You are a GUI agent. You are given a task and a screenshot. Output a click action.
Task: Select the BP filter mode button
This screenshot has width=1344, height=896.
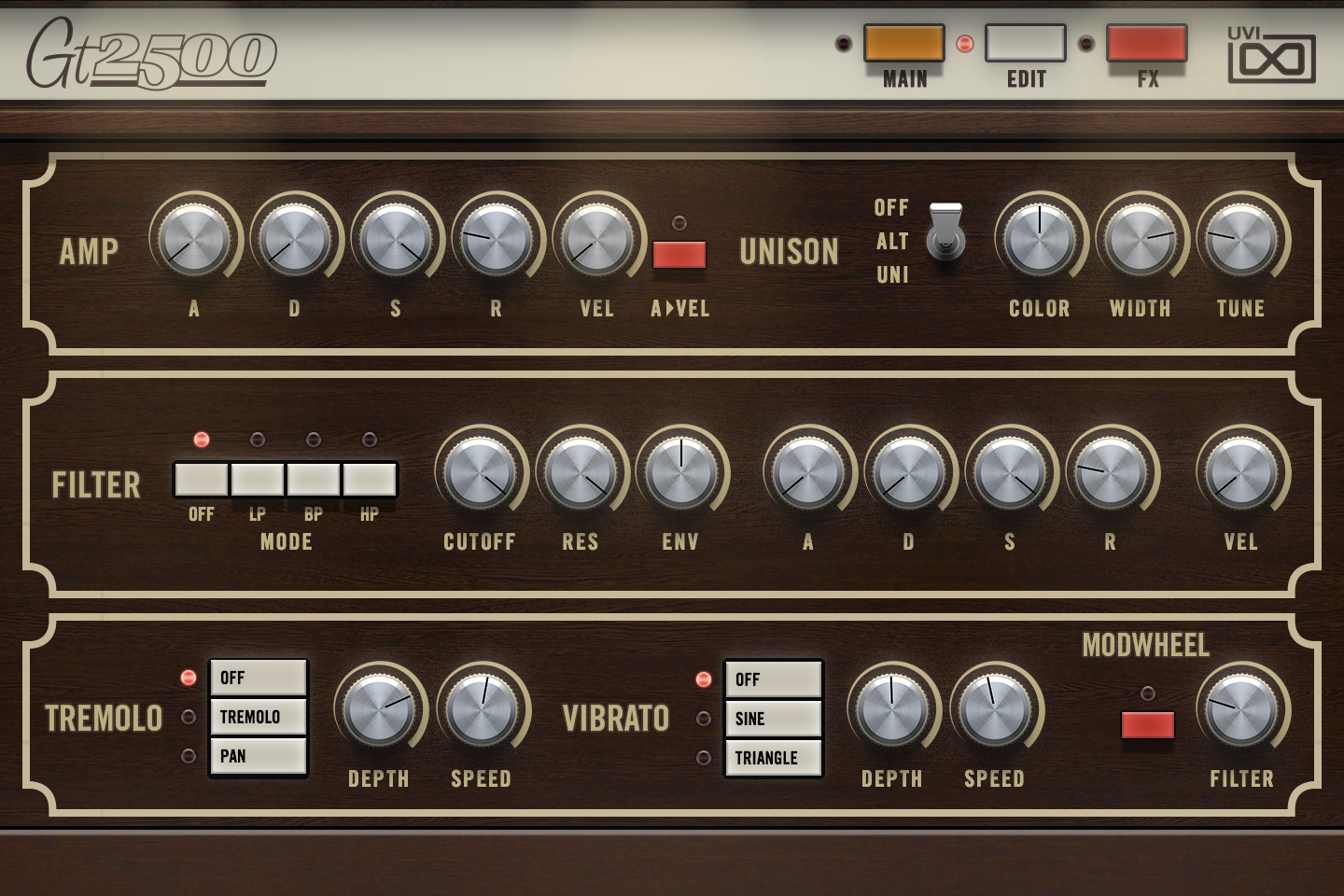coord(314,480)
